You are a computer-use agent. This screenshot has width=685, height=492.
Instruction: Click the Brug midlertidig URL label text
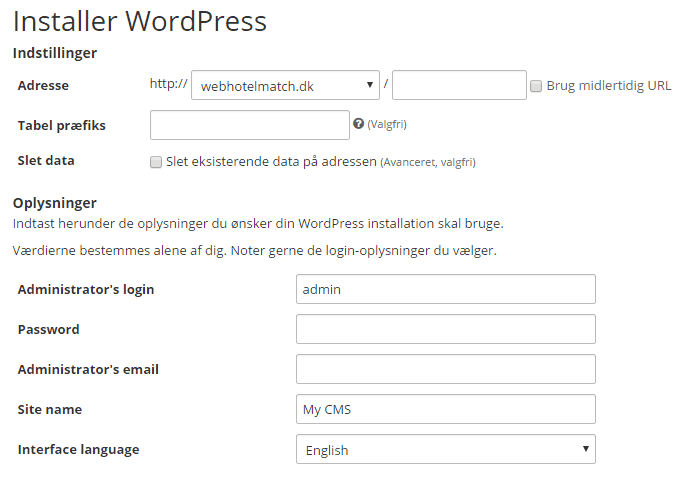(609, 86)
